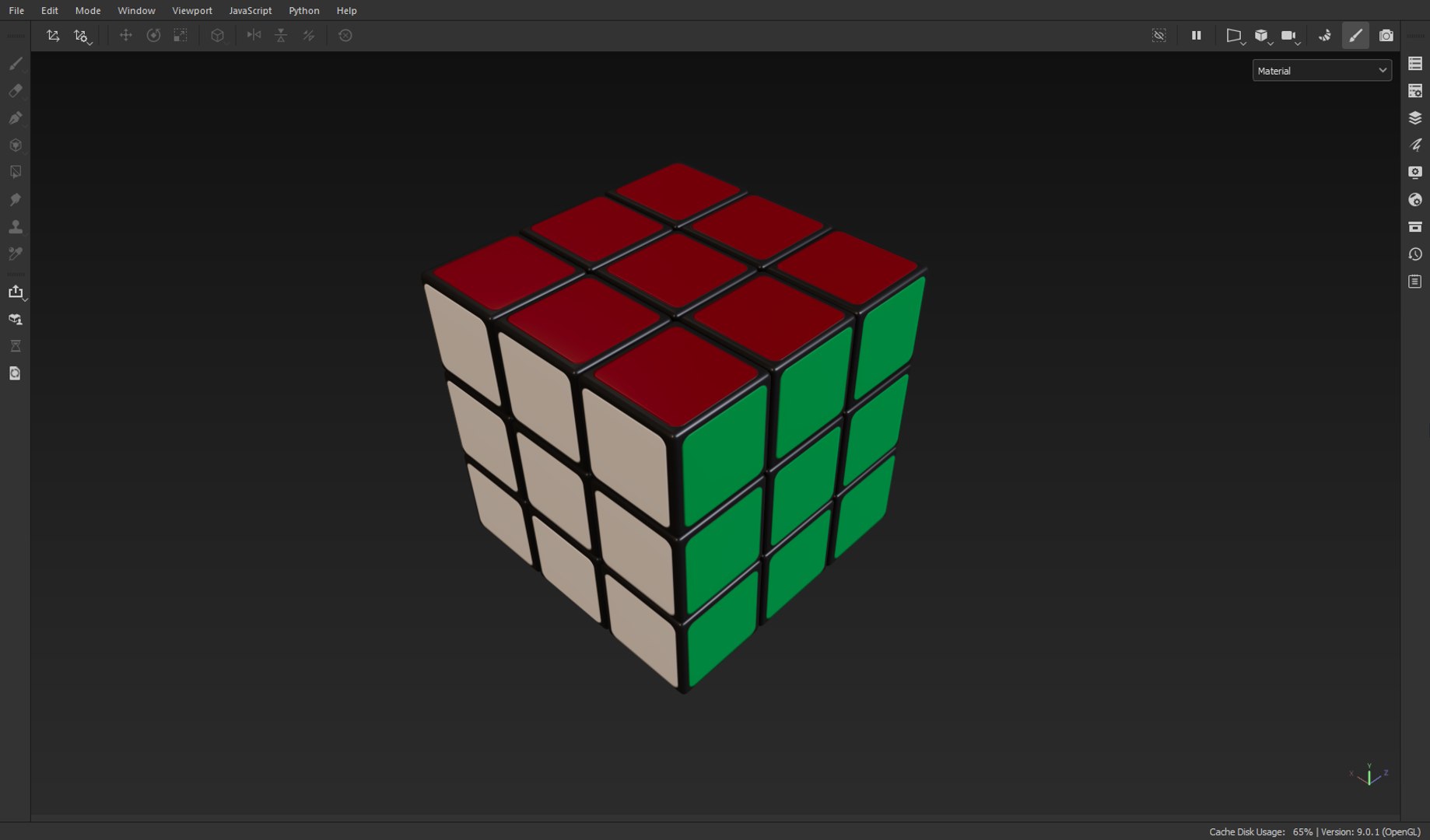Viewport: 1430px width, 840px height.
Task: Open the Assets shelf panel
Action: point(1415,227)
